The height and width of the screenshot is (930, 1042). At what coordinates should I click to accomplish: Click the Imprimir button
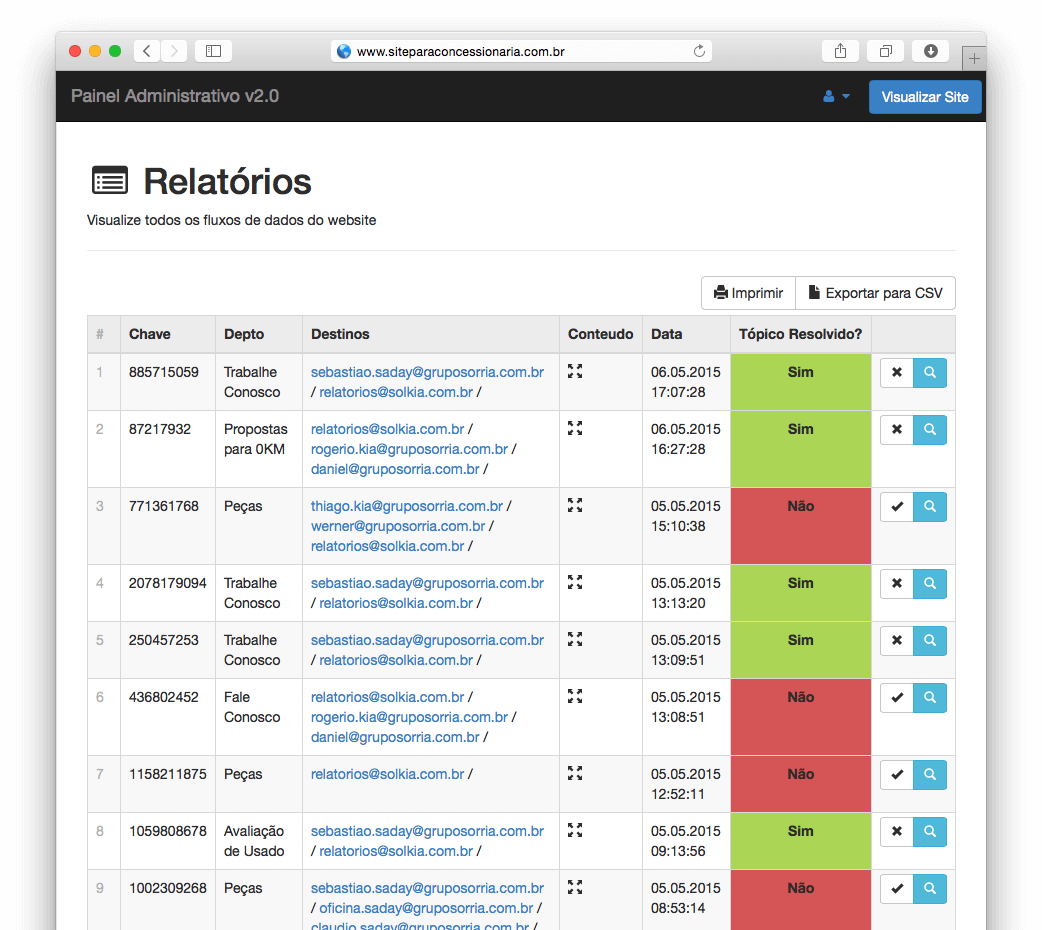pyautogui.click(x=748, y=293)
